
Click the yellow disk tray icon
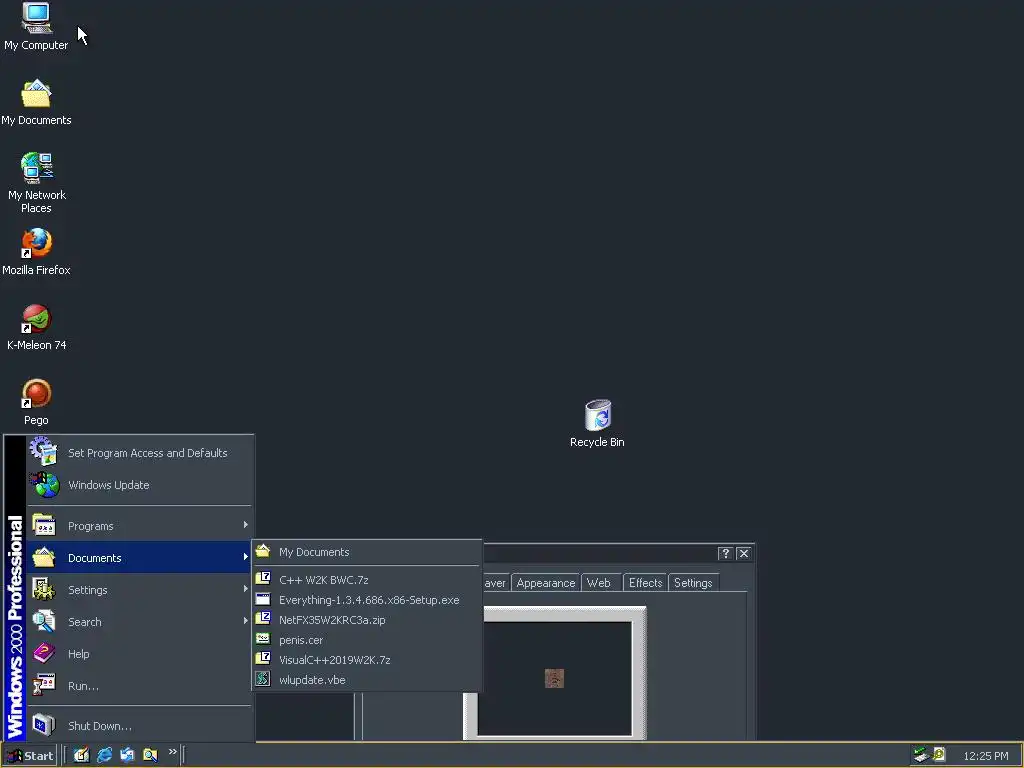[x=940, y=754]
